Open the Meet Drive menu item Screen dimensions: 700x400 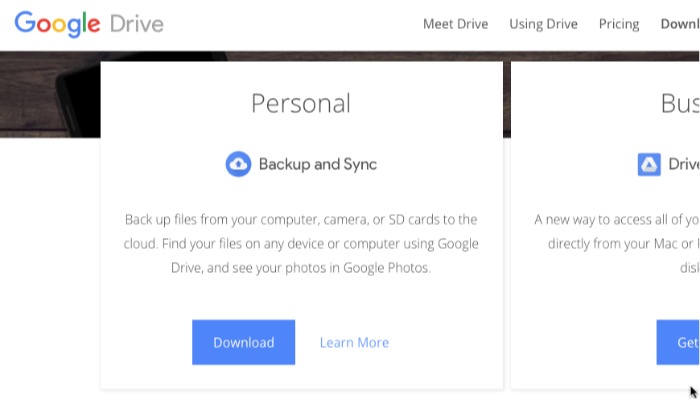point(455,24)
